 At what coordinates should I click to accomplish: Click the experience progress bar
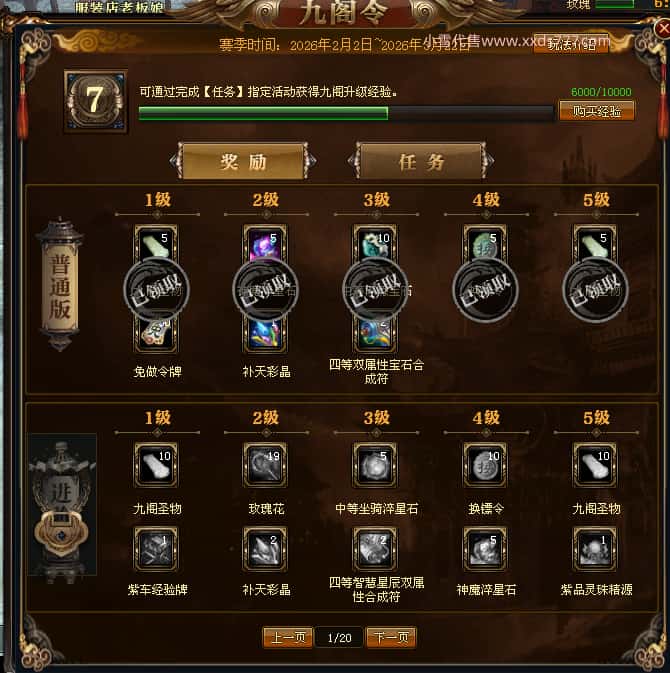(346, 113)
